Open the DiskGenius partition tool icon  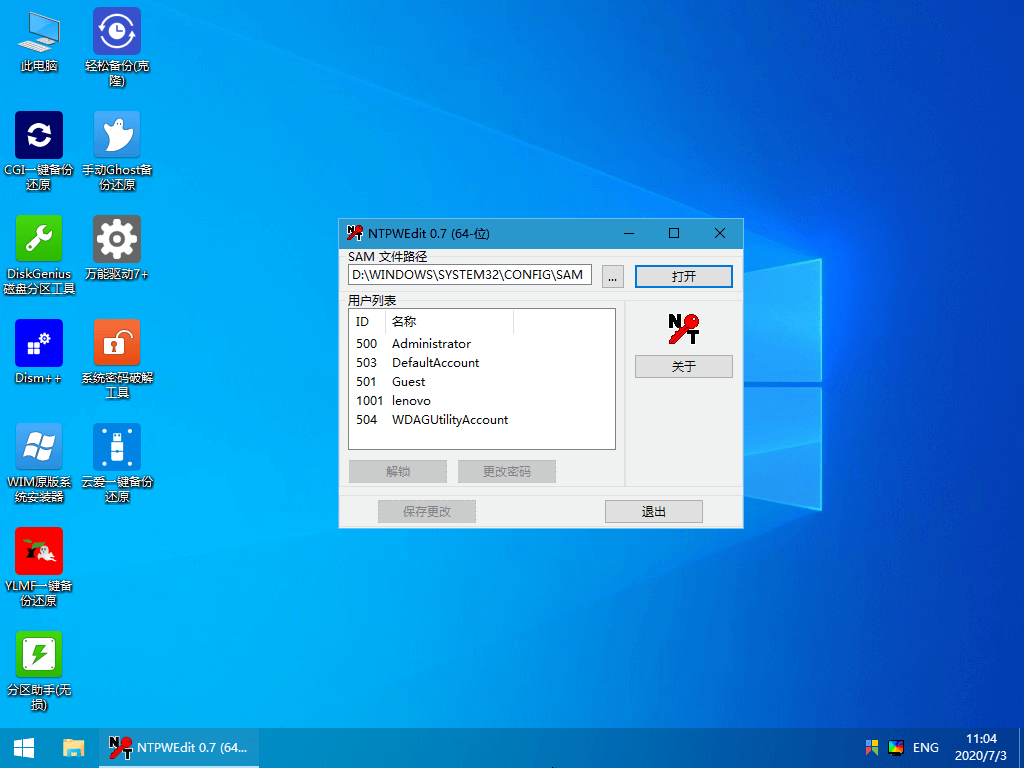point(39,240)
